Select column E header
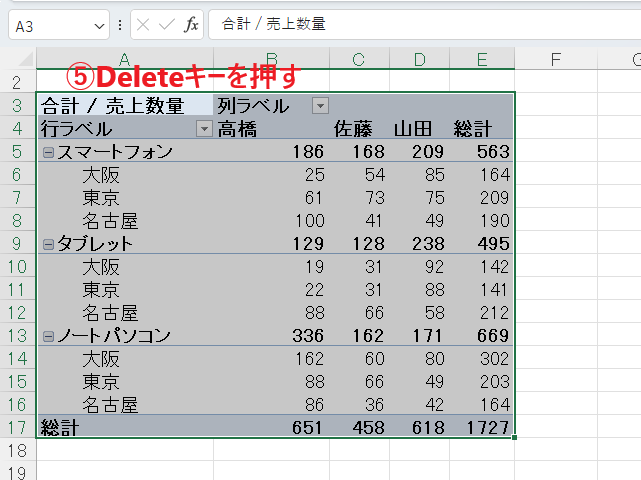 482,59
